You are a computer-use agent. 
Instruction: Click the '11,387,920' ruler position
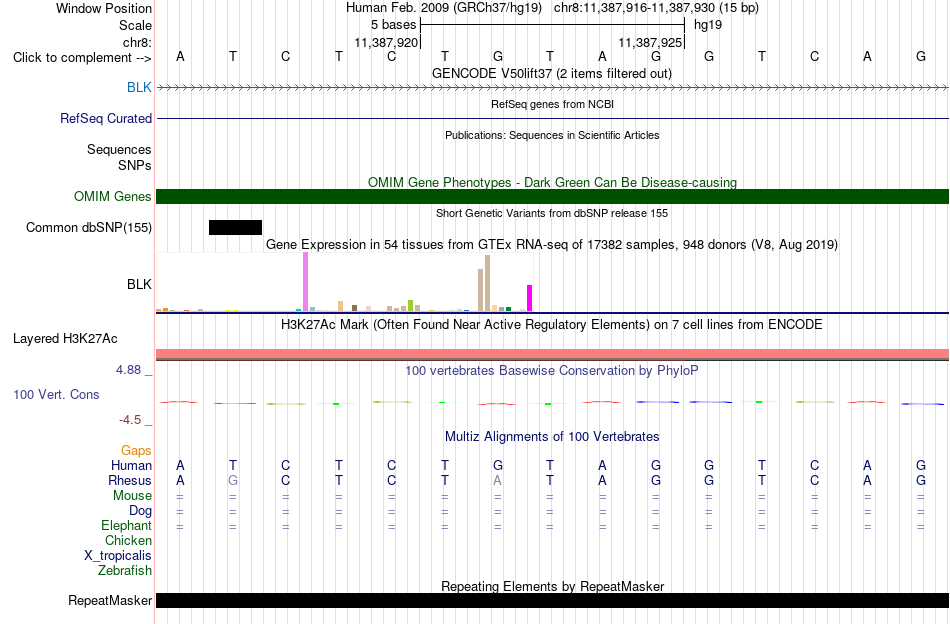click(x=387, y=42)
